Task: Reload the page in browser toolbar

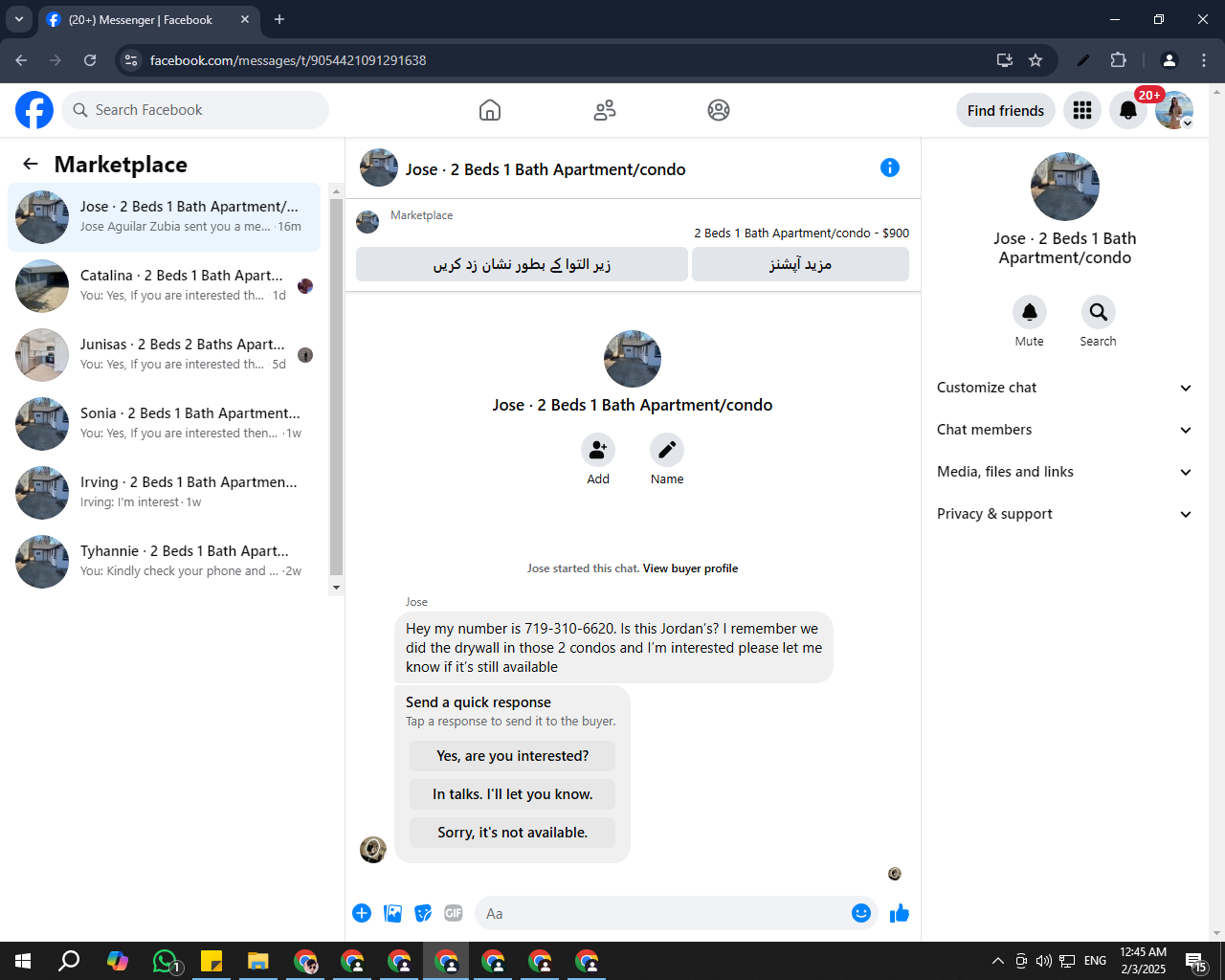Action: 90,60
